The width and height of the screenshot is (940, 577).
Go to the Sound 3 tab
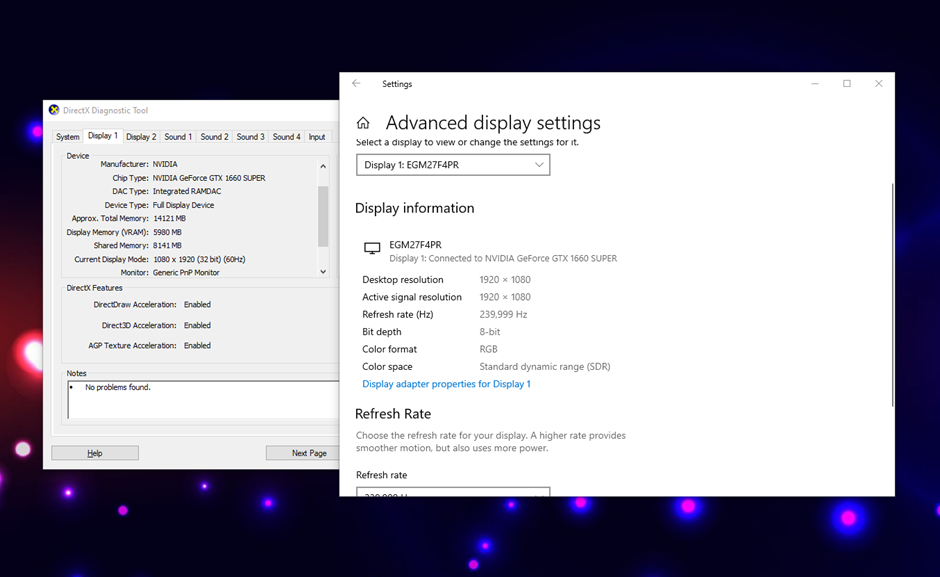[x=250, y=137]
